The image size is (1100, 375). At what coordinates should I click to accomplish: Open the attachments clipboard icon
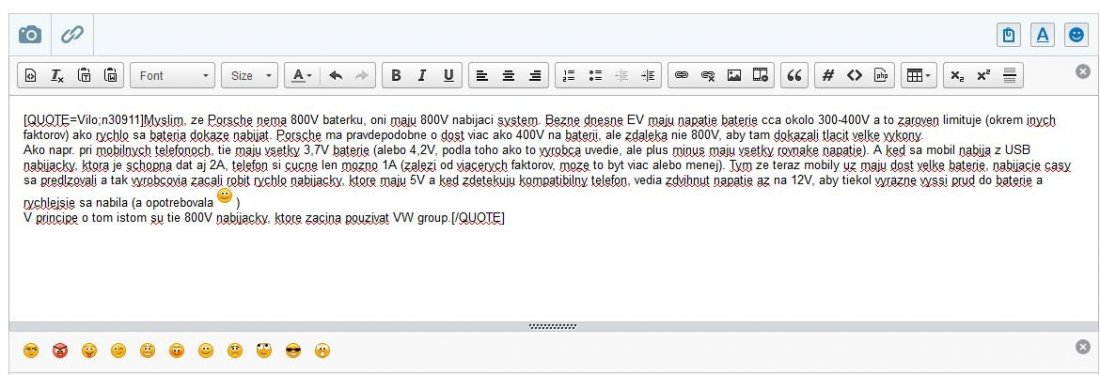[x=1009, y=35]
